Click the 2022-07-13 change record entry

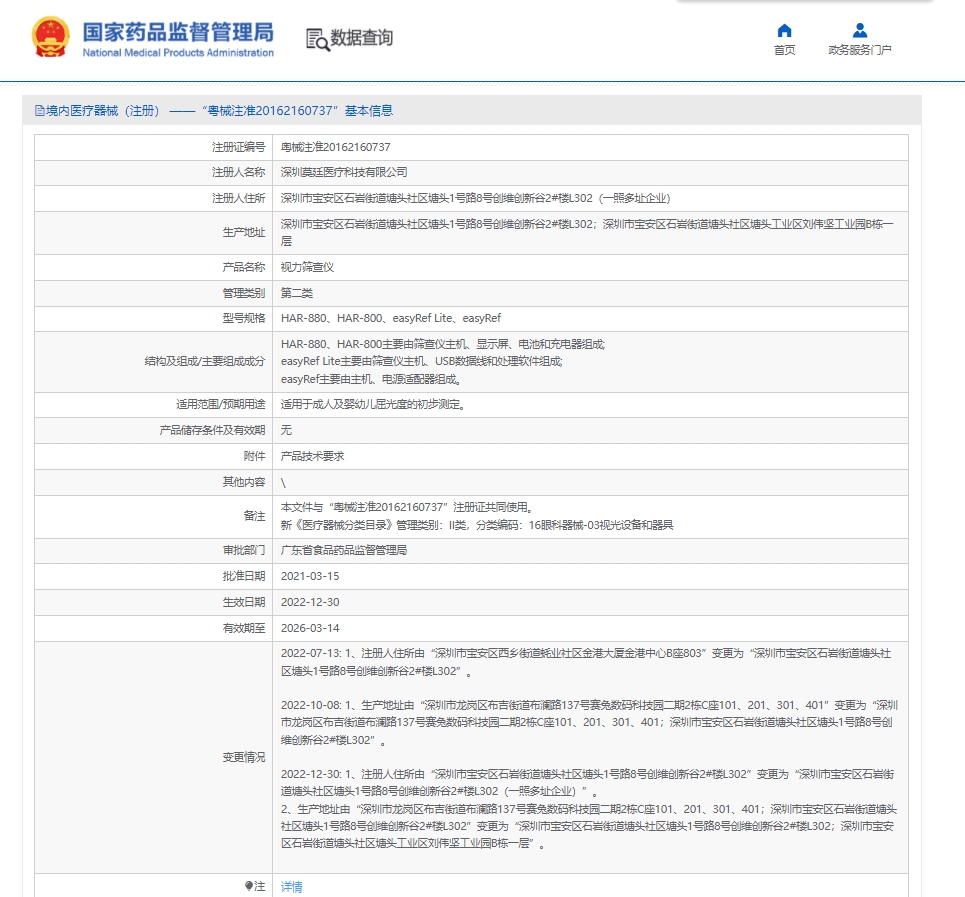click(x=586, y=662)
